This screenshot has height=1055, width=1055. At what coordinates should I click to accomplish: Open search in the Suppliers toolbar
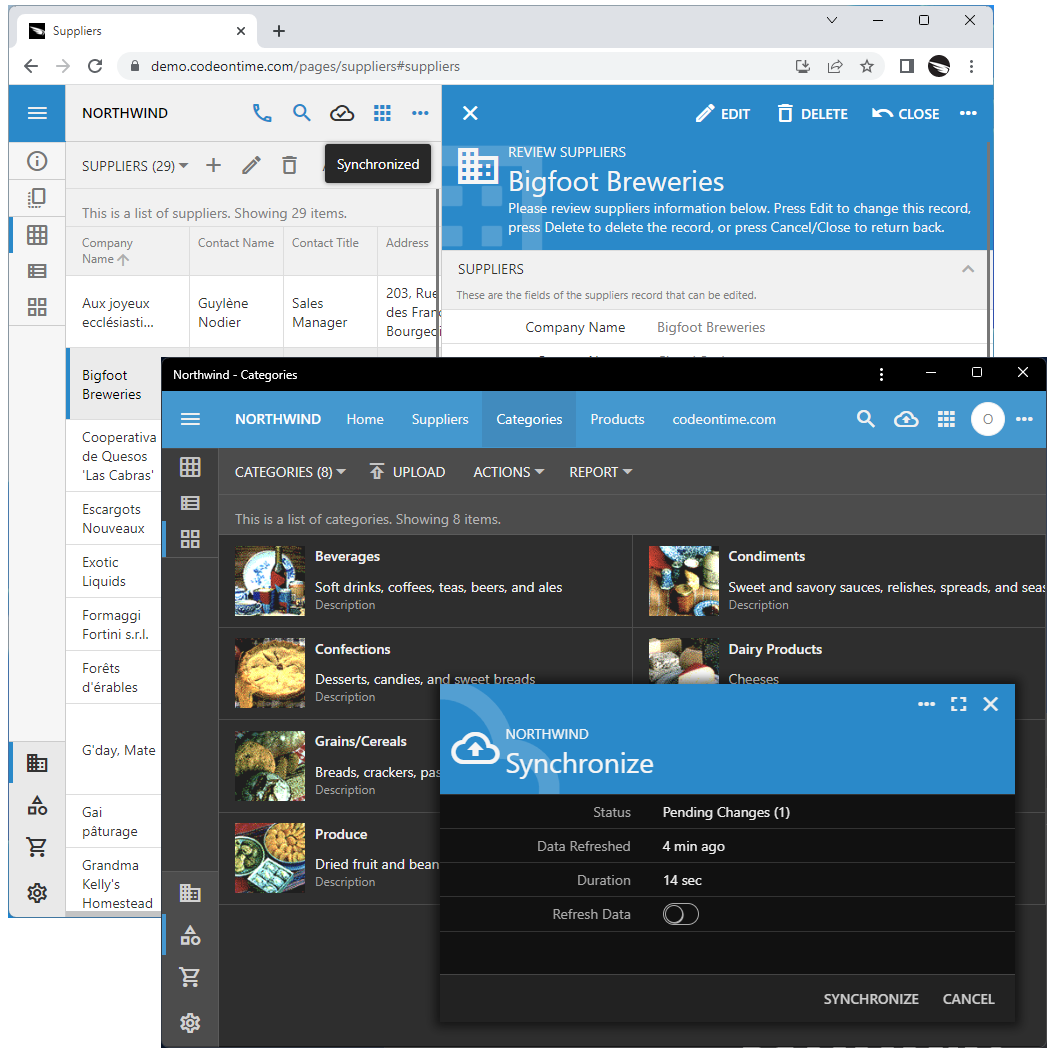pyautogui.click(x=302, y=113)
